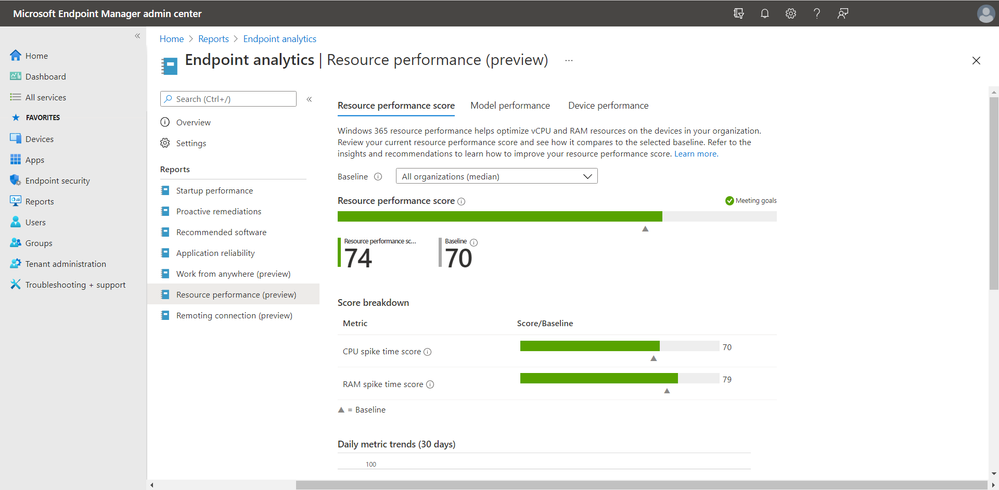The width and height of the screenshot is (999, 490).
Task: Open the help question mark icon
Action: pyautogui.click(x=817, y=13)
